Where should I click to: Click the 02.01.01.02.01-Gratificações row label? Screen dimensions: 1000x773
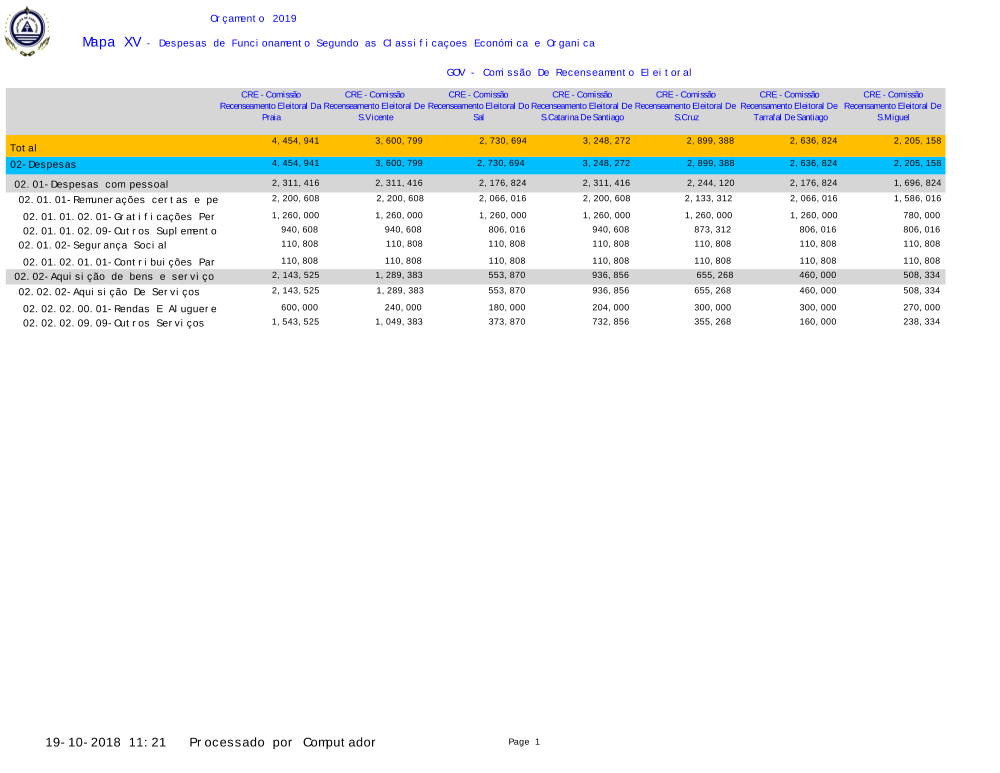(x=119, y=217)
